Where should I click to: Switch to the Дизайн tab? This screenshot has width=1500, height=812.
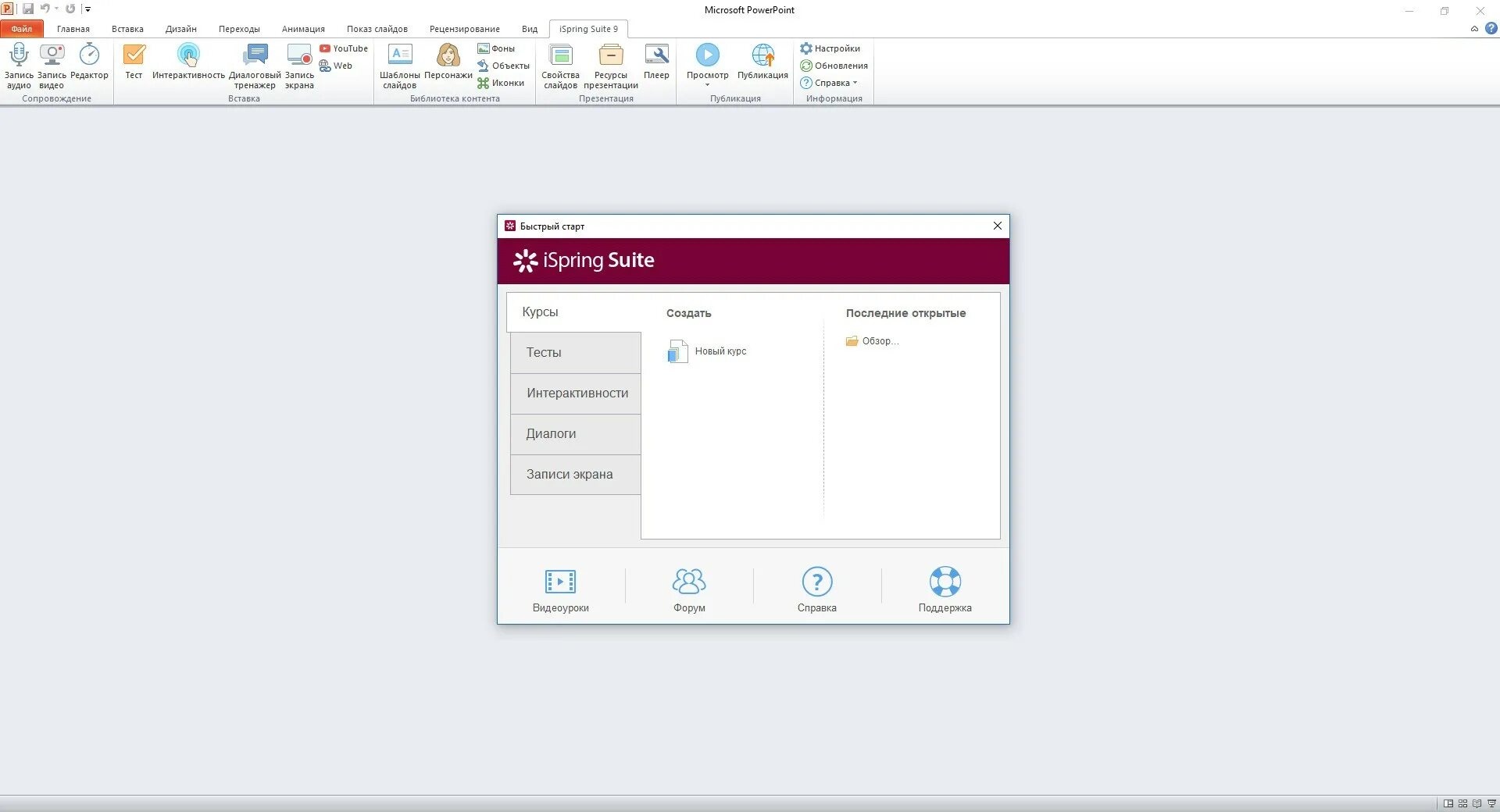(x=181, y=29)
